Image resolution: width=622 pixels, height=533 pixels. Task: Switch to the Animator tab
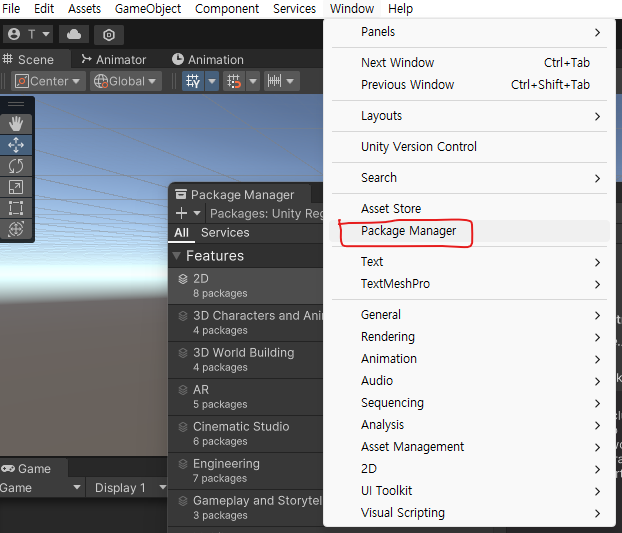pyautogui.click(x=114, y=59)
